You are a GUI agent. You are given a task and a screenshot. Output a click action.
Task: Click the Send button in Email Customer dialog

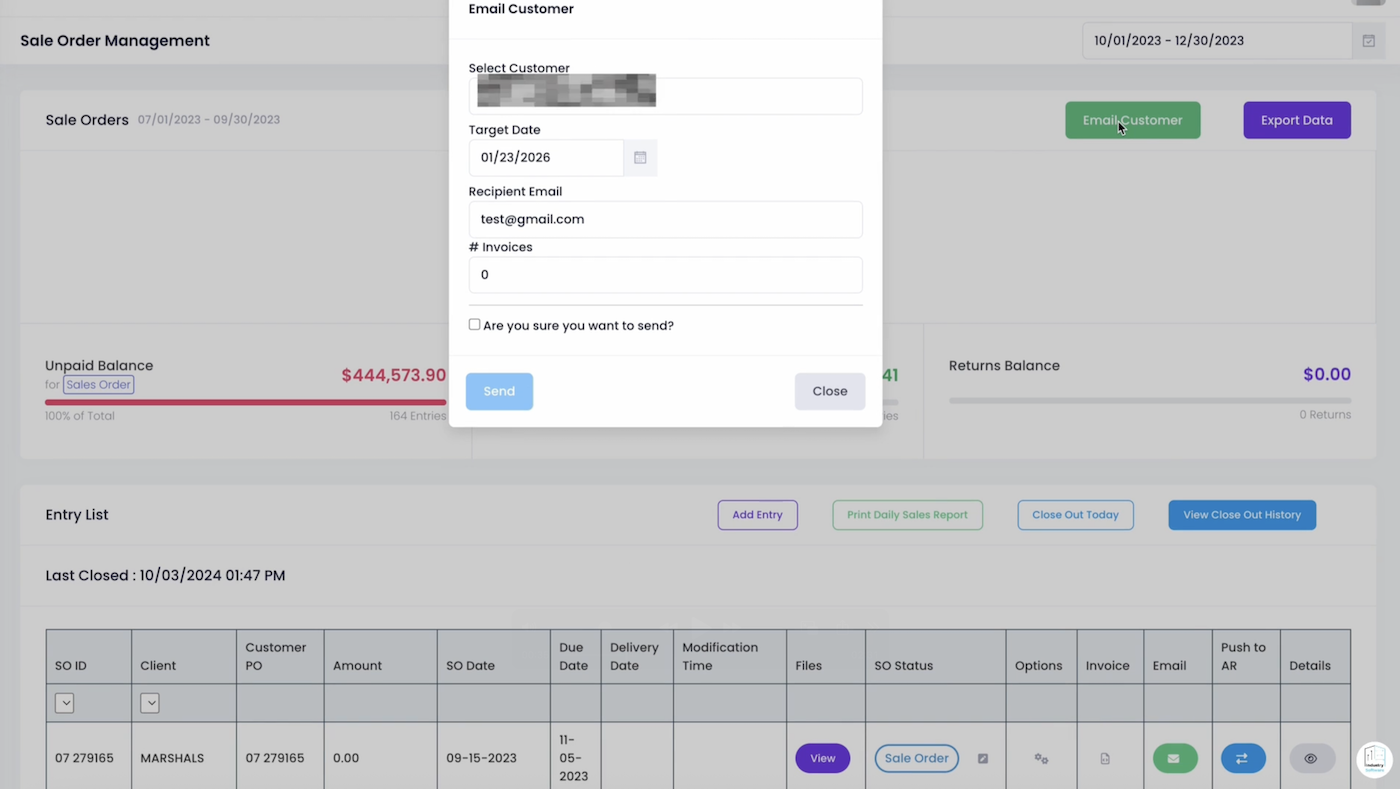[x=499, y=391]
